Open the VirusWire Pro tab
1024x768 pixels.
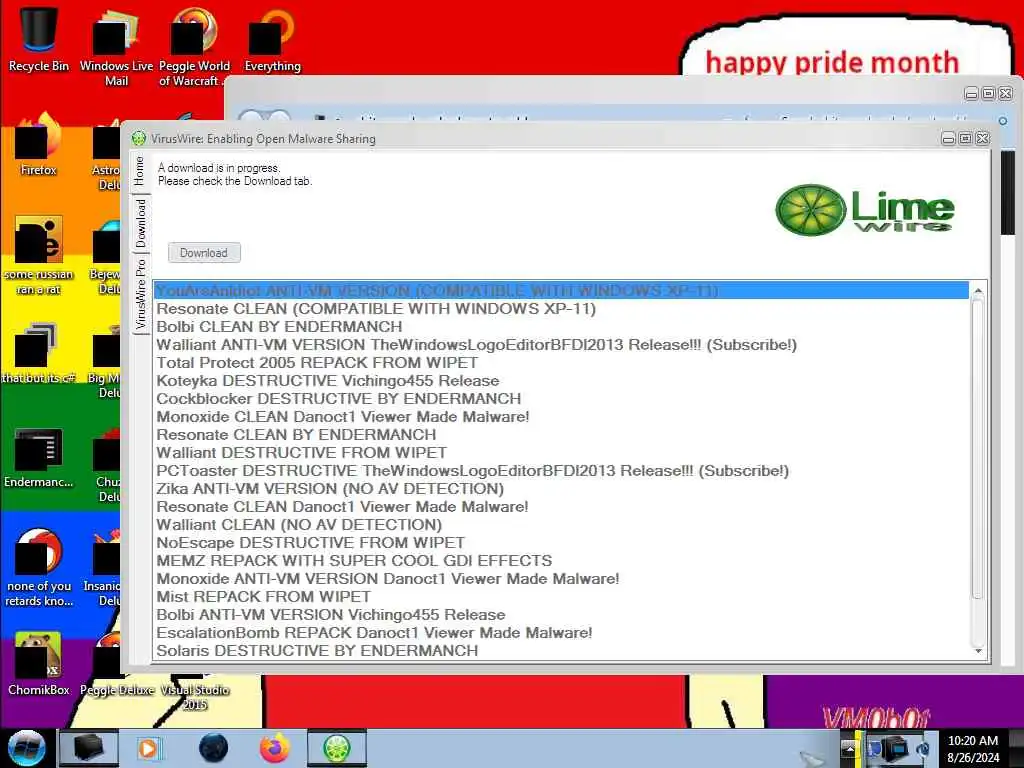point(141,293)
